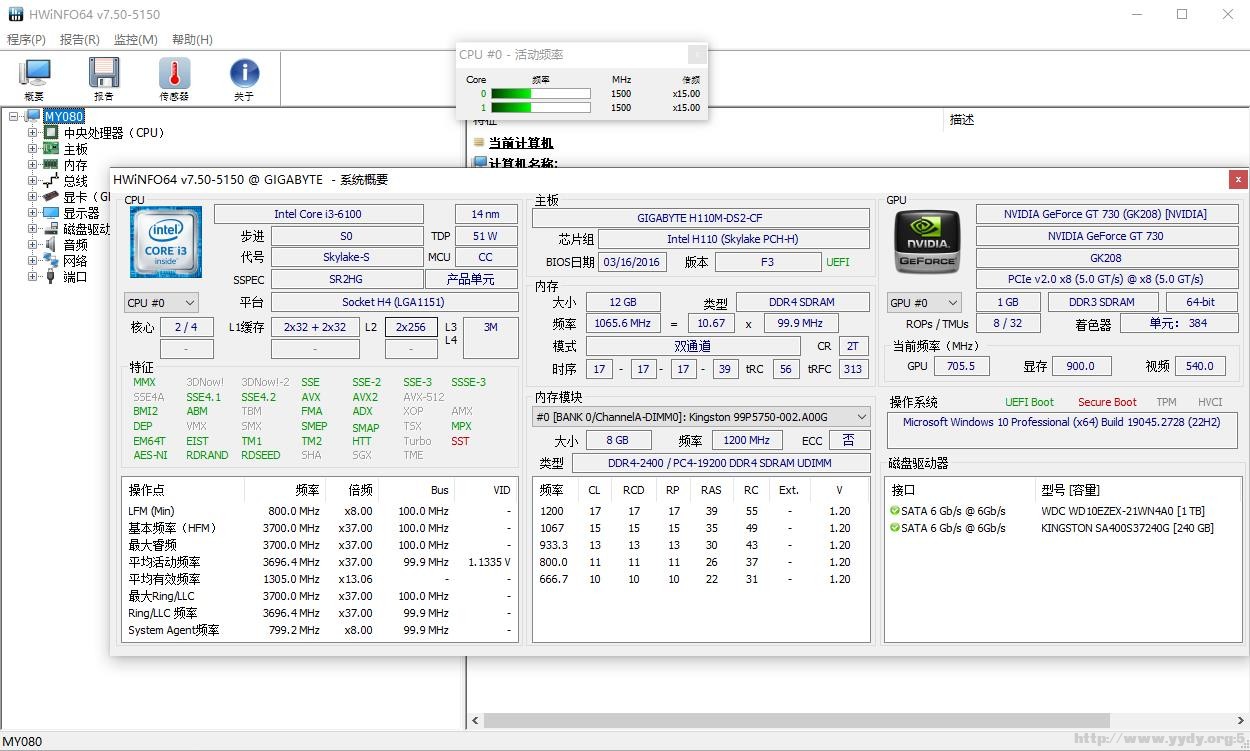Select the 内存 memory tree icon

tap(50, 164)
